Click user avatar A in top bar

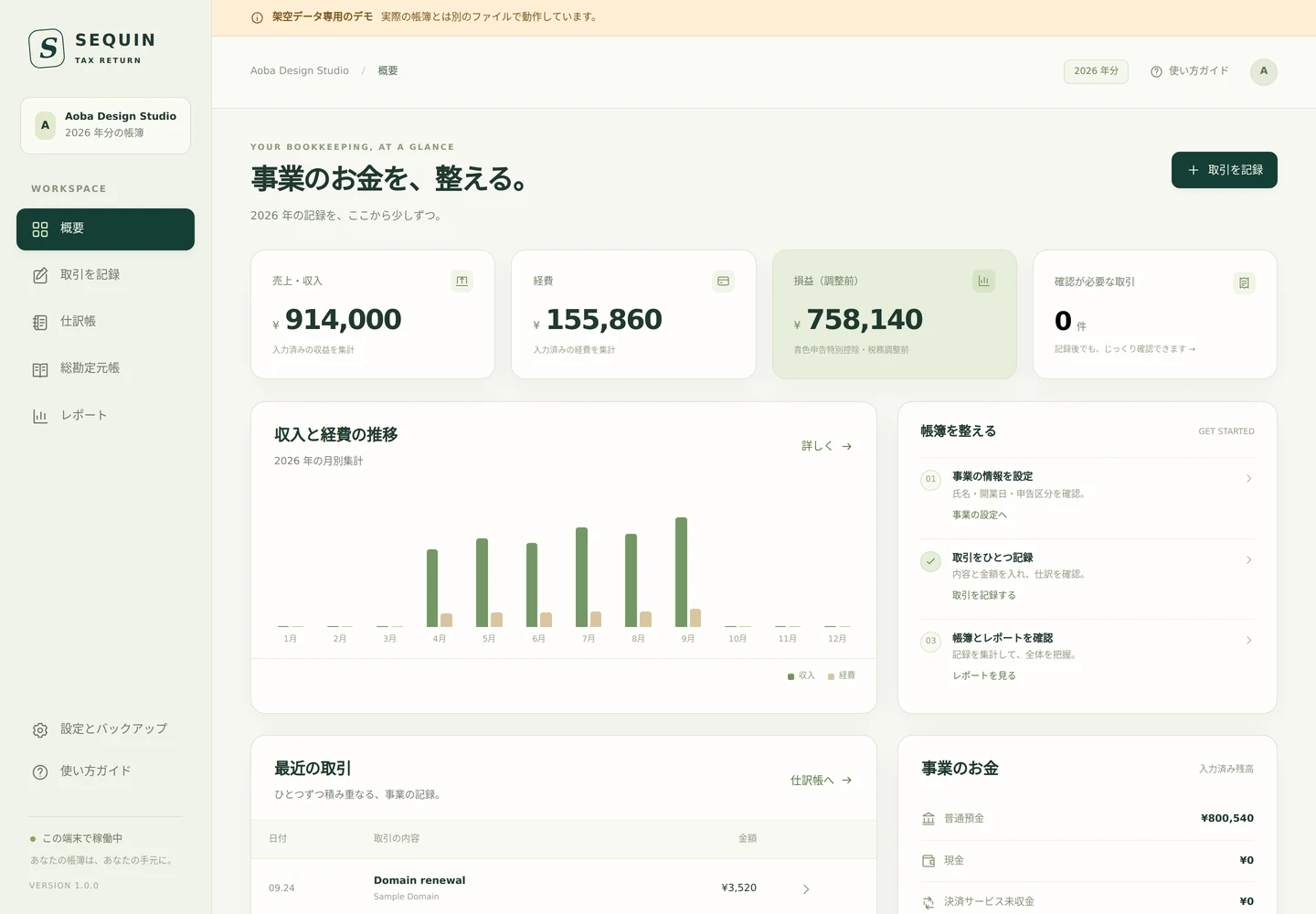tap(1264, 71)
